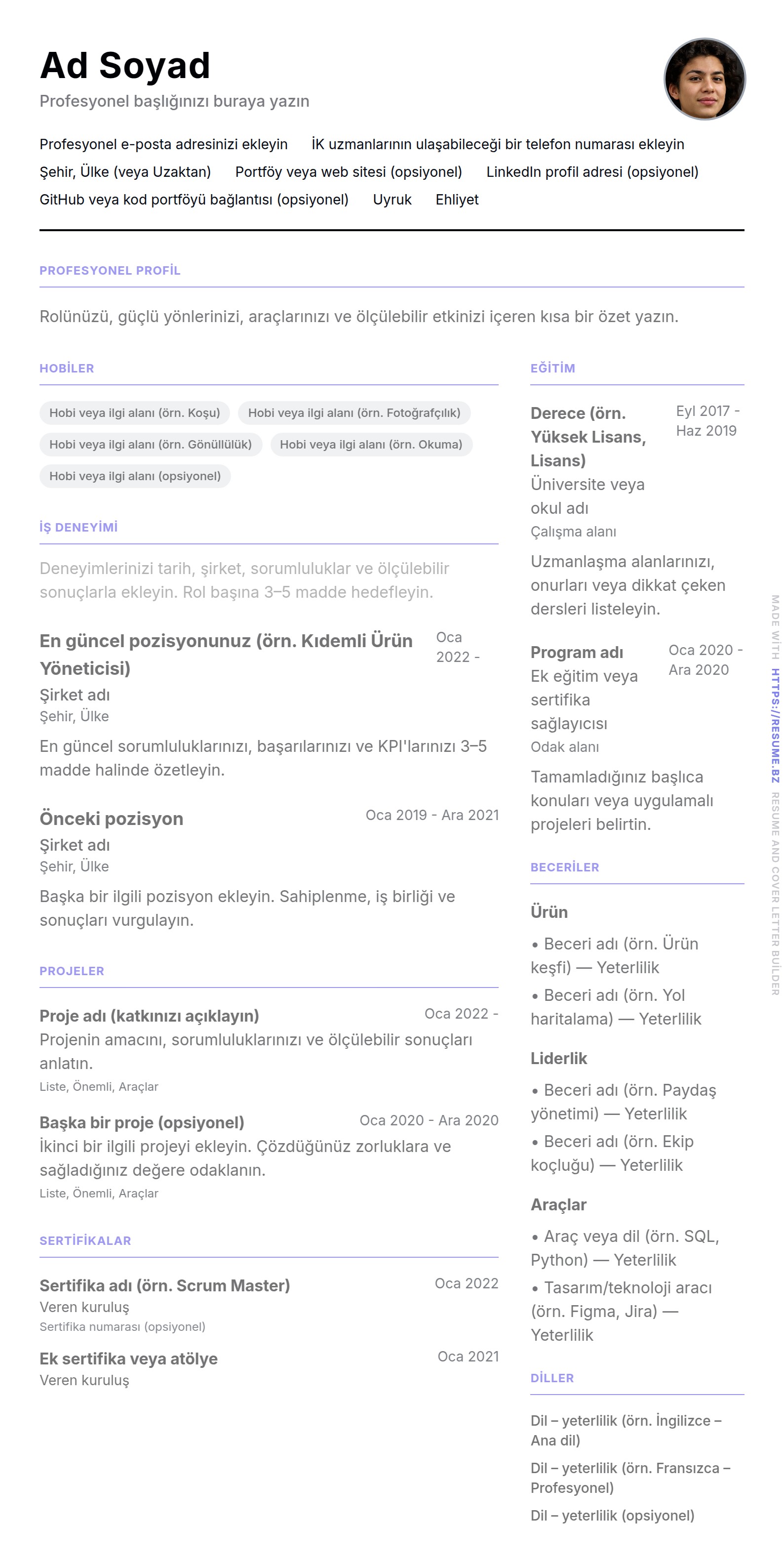Open the HTTPS://RESUME.BZ watermark link
784x1565 pixels.
(x=775, y=725)
